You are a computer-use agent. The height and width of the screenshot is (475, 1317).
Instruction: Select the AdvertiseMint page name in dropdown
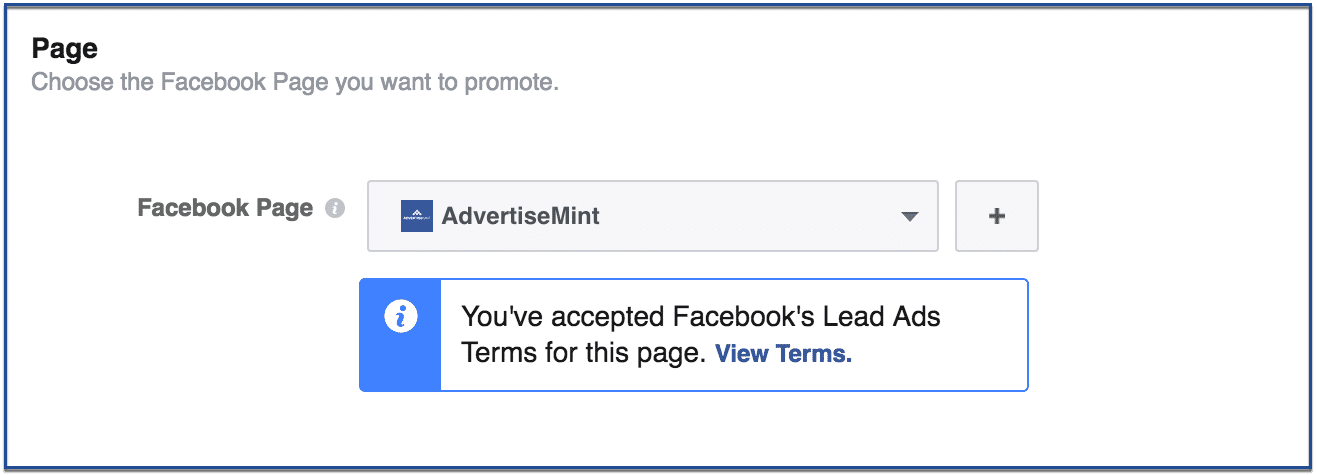click(x=521, y=216)
